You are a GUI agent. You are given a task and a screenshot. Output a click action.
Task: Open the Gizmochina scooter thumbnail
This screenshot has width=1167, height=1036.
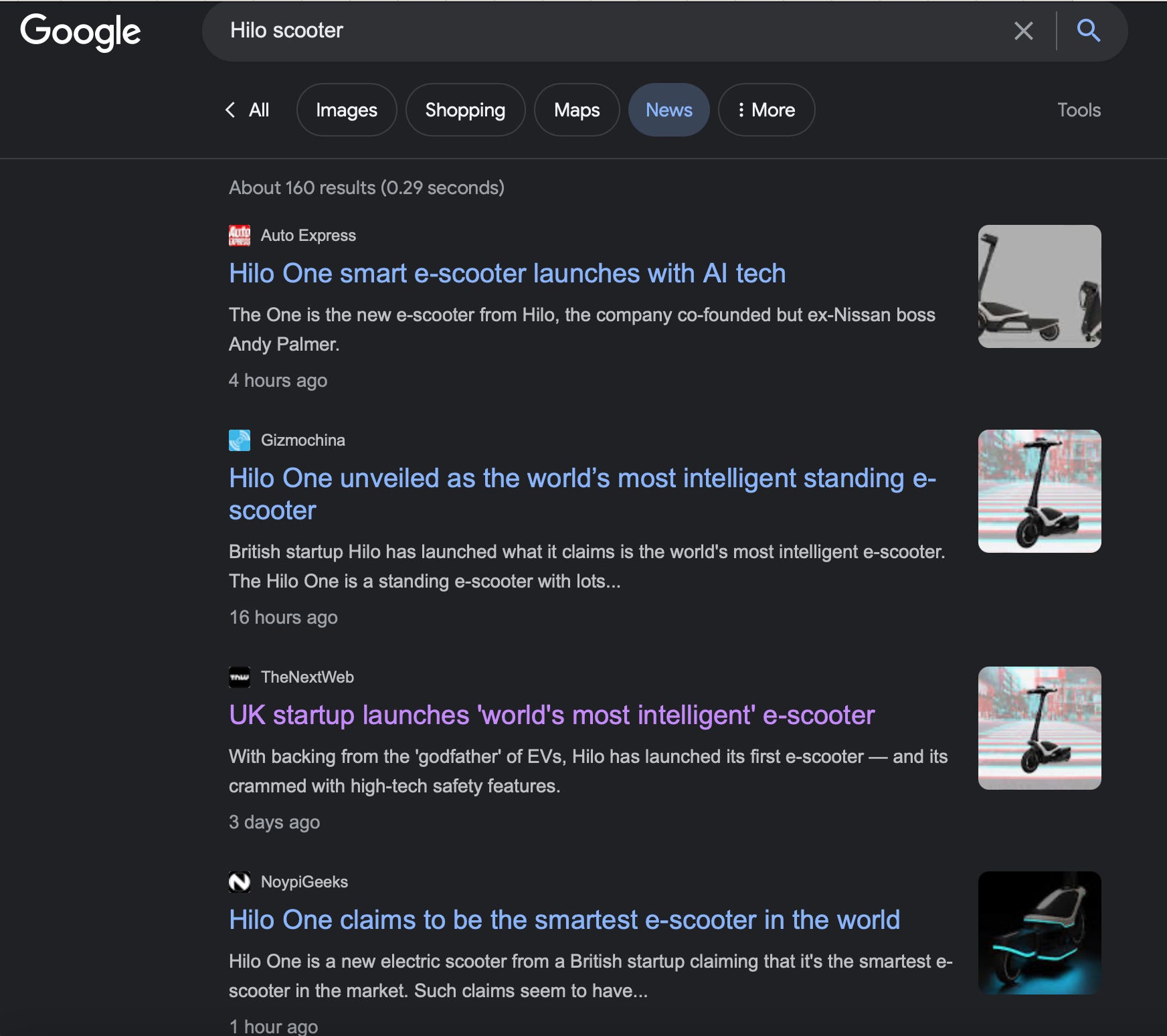(1039, 491)
